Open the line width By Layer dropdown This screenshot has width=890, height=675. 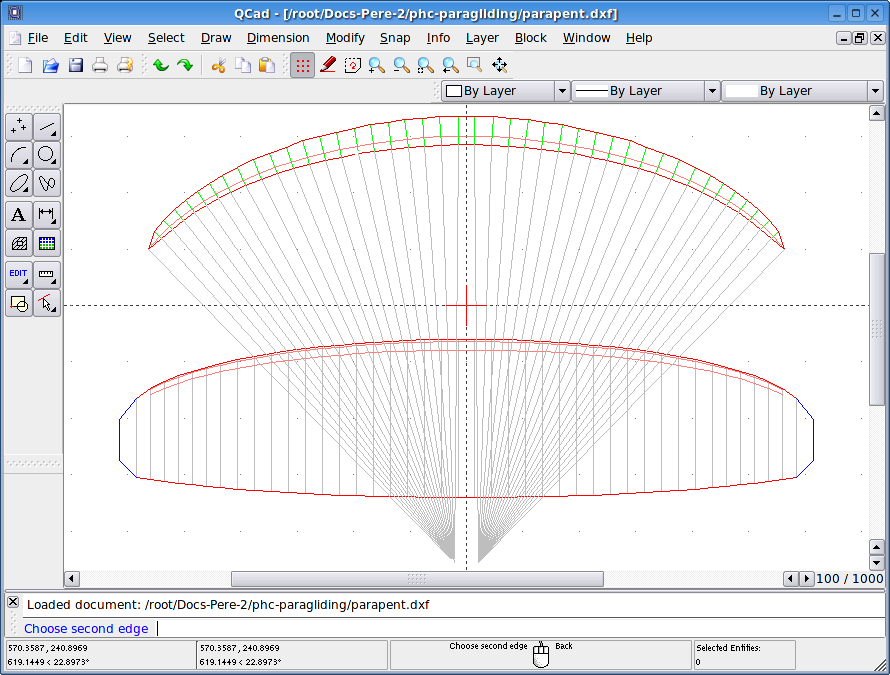(646, 91)
